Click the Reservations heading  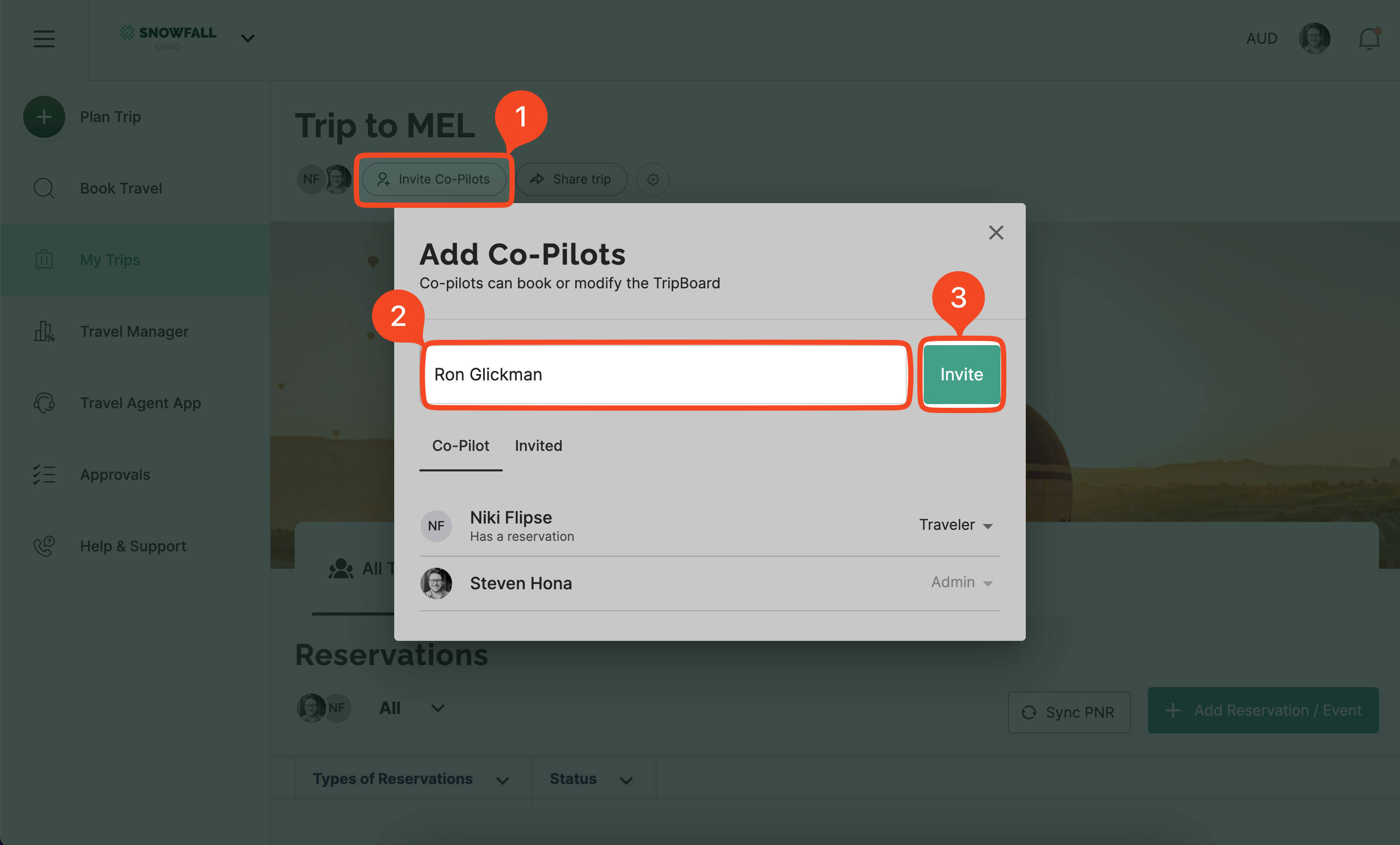coord(392,655)
